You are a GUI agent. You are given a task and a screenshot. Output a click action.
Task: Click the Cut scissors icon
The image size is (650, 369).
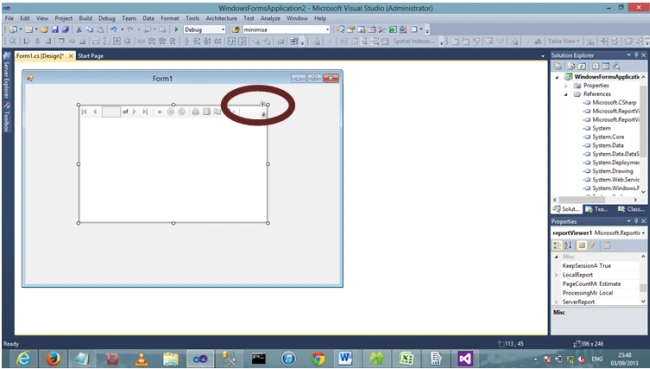point(79,30)
